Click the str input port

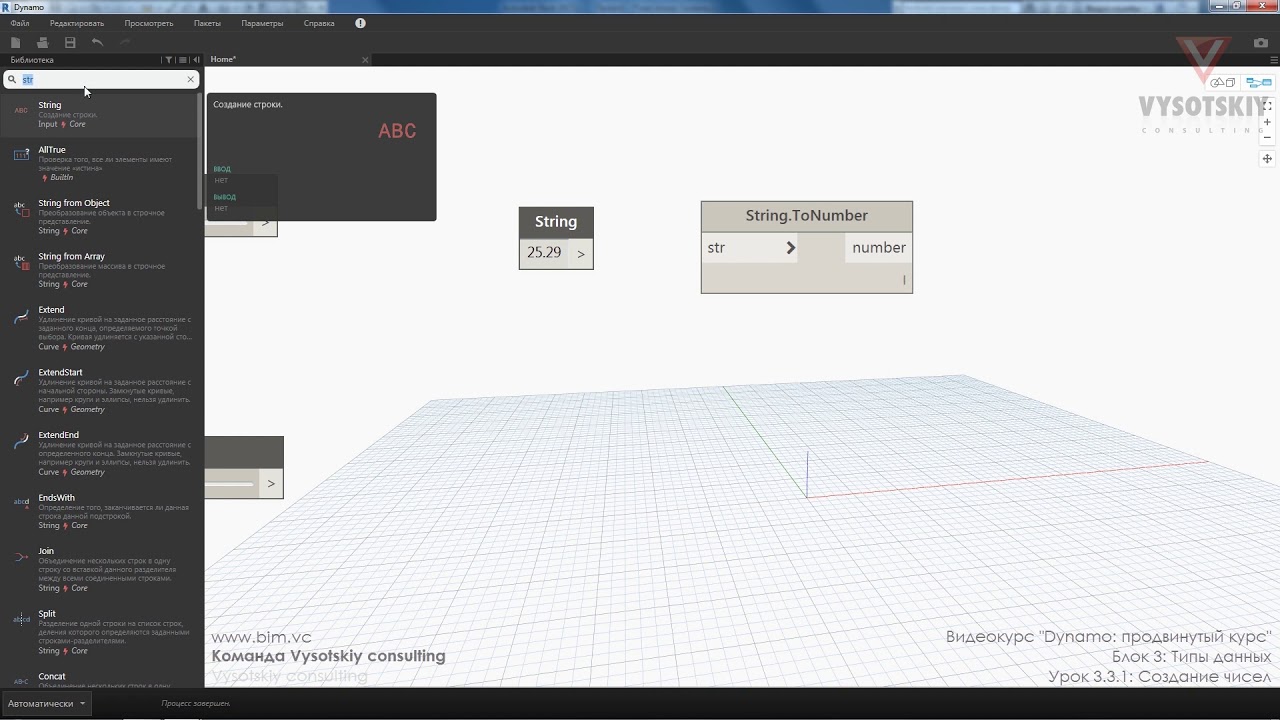click(x=749, y=248)
